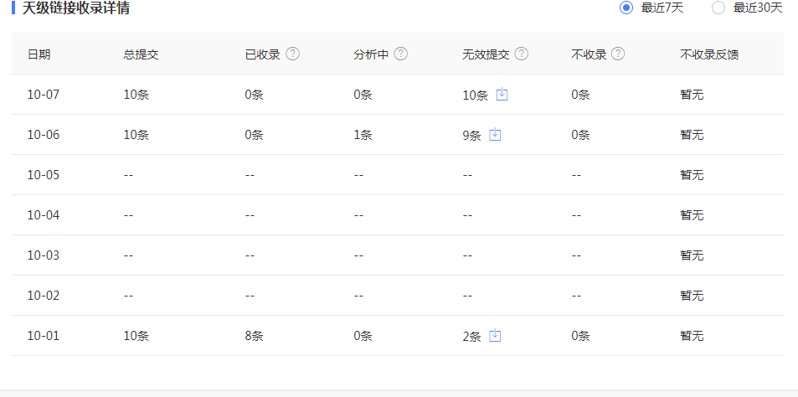Download invalid submissions for 10-07
Image resolution: width=798 pixels, height=397 pixels.
[502, 94]
